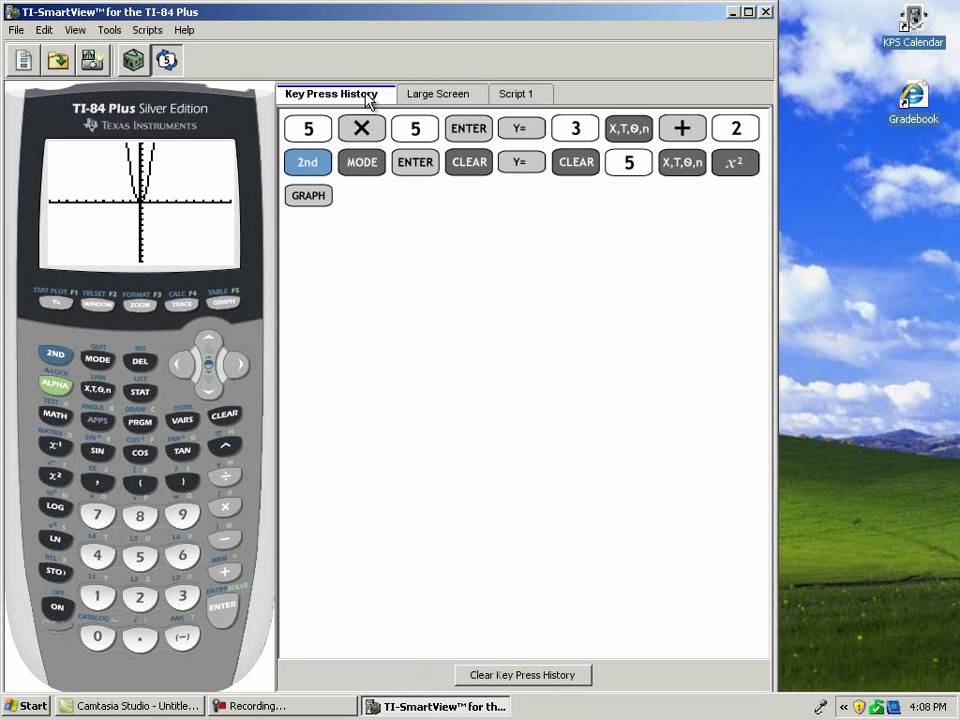Click the calculator emulator toolbar icon
This screenshot has width=960, height=720.
click(x=133, y=60)
